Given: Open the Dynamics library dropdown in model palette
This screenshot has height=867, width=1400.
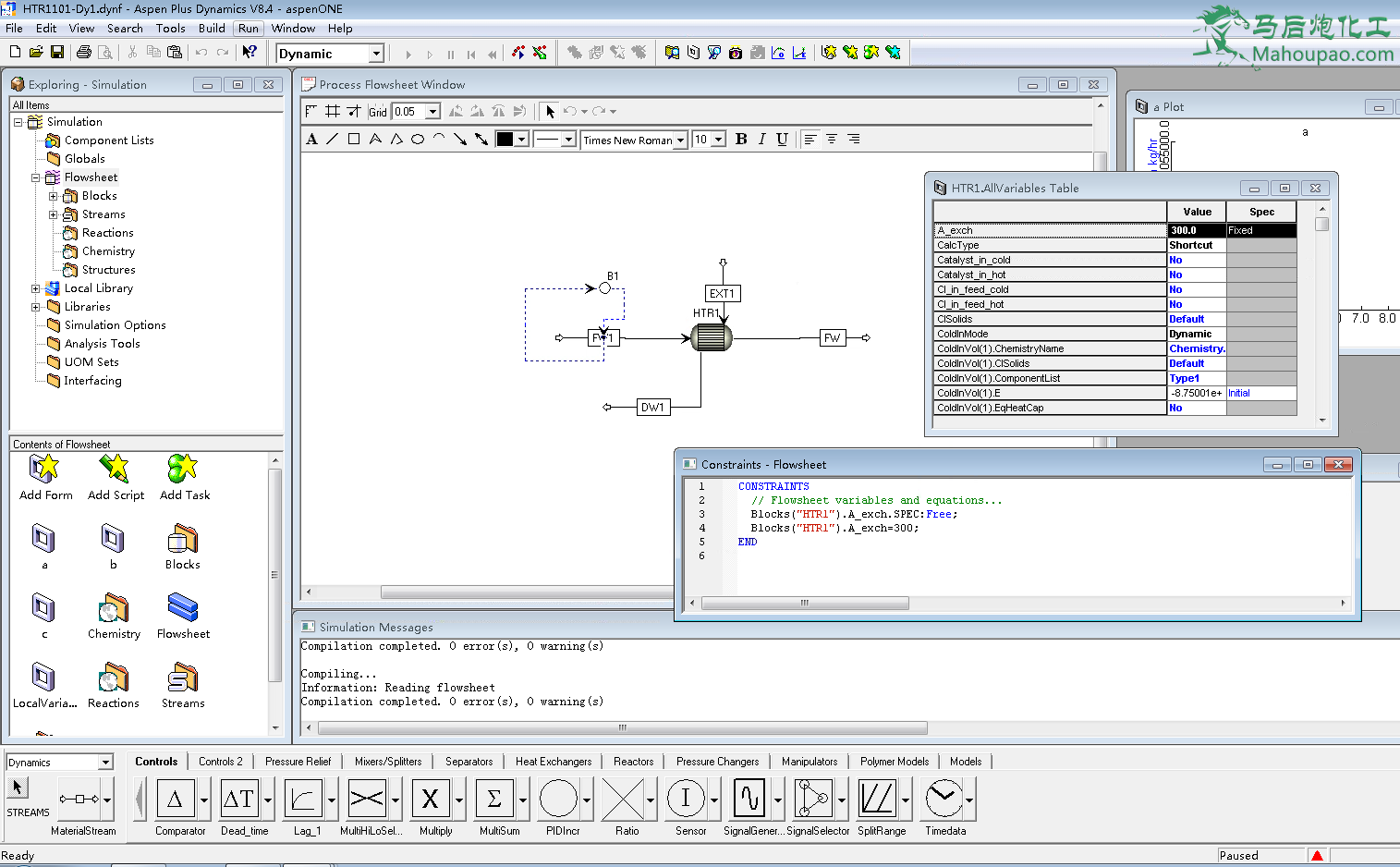Looking at the screenshot, I should pyautogui.click(x=105, y=763).
